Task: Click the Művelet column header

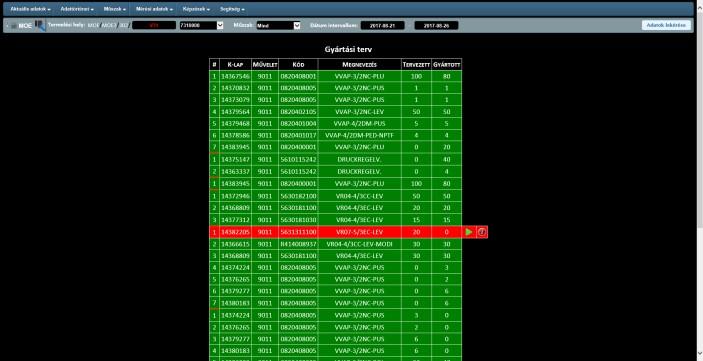Action: [265, 65]
